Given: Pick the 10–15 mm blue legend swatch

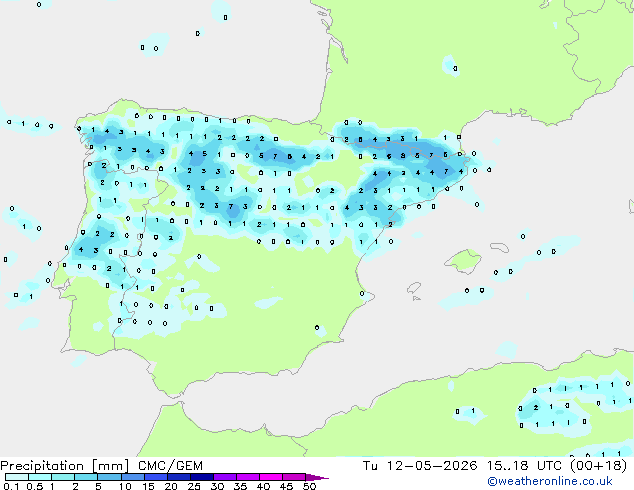Looking at the screenshot, I should point(132,477).
